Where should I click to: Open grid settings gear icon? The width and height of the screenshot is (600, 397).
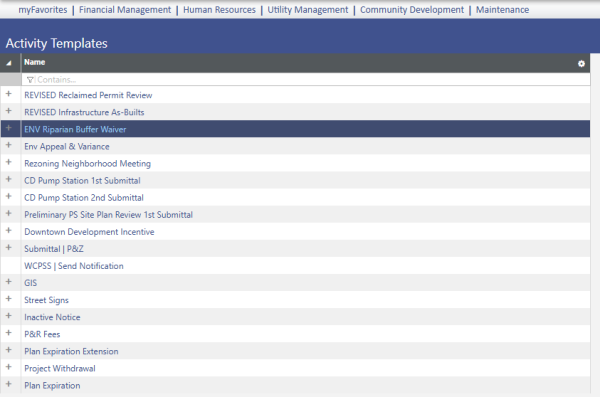point(581,64)
